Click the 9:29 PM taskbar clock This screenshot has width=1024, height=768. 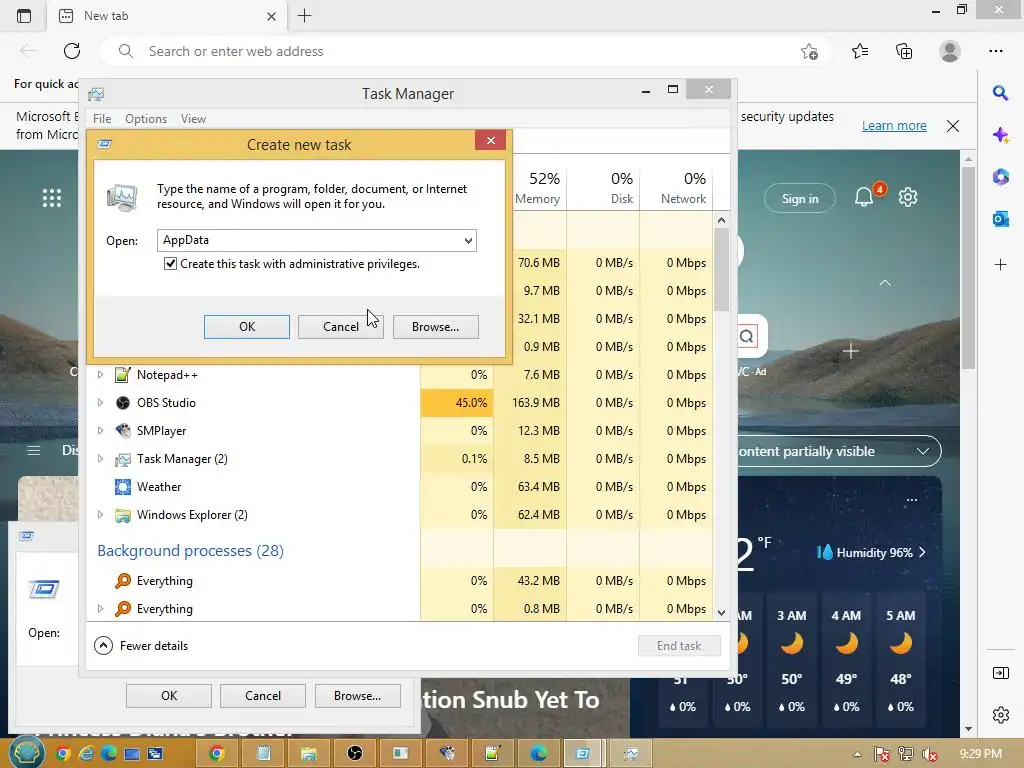981,754
